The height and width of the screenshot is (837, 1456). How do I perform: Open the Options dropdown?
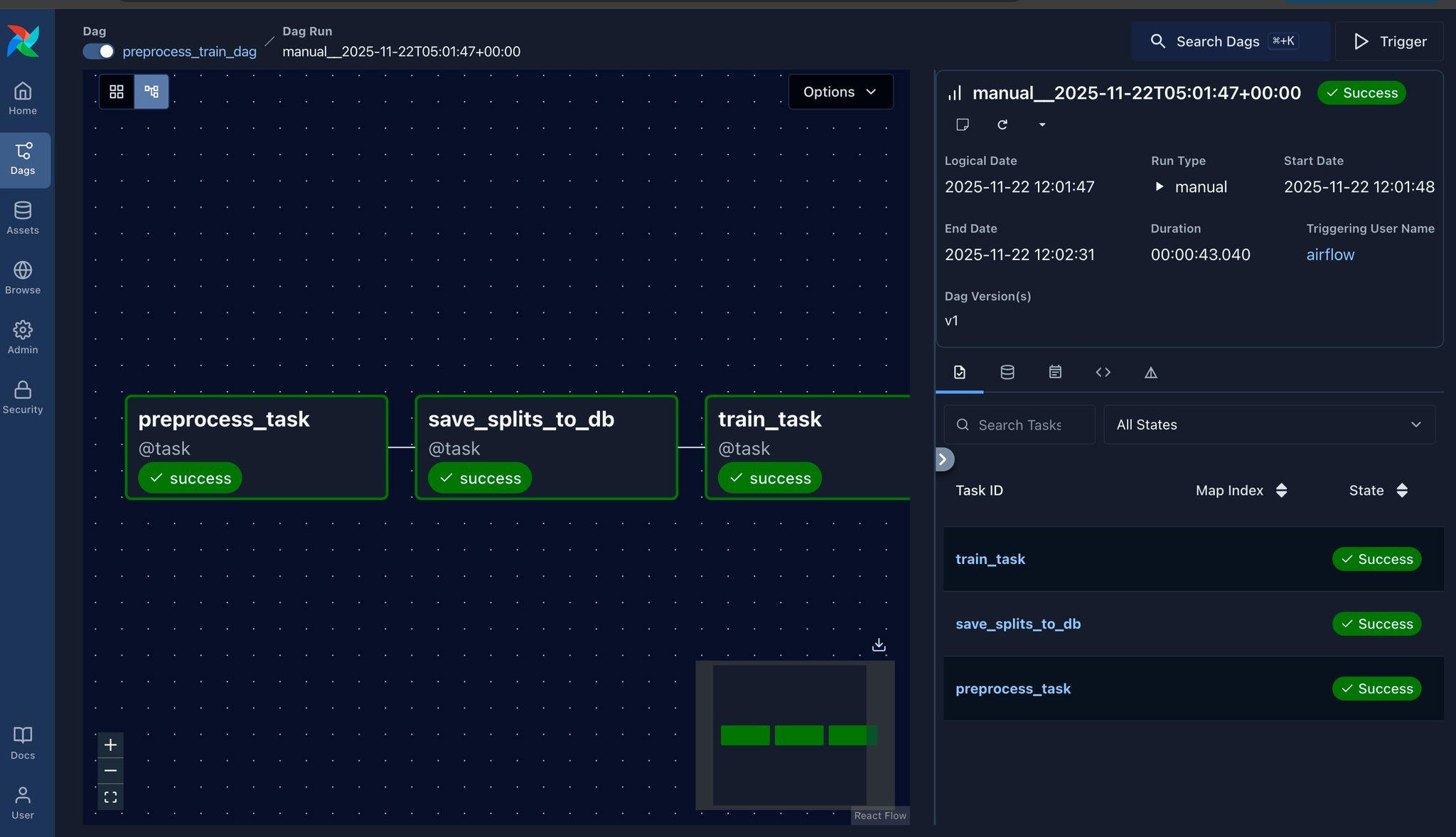(840, 92)
